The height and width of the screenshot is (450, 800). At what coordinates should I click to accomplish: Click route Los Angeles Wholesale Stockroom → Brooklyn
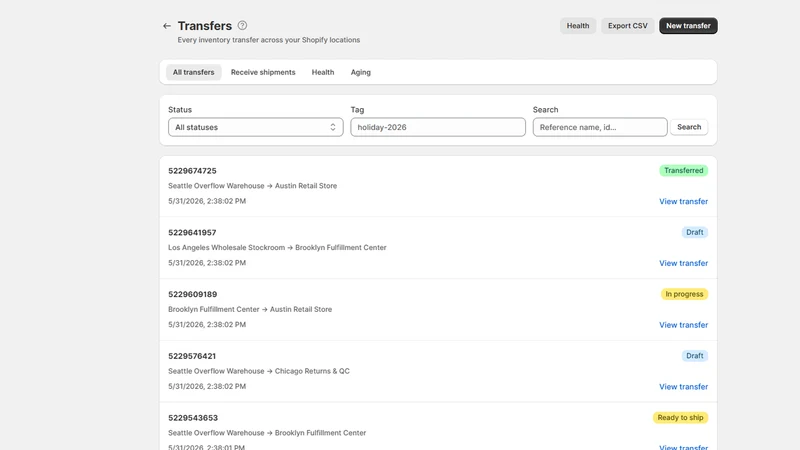tap(277, 247)
